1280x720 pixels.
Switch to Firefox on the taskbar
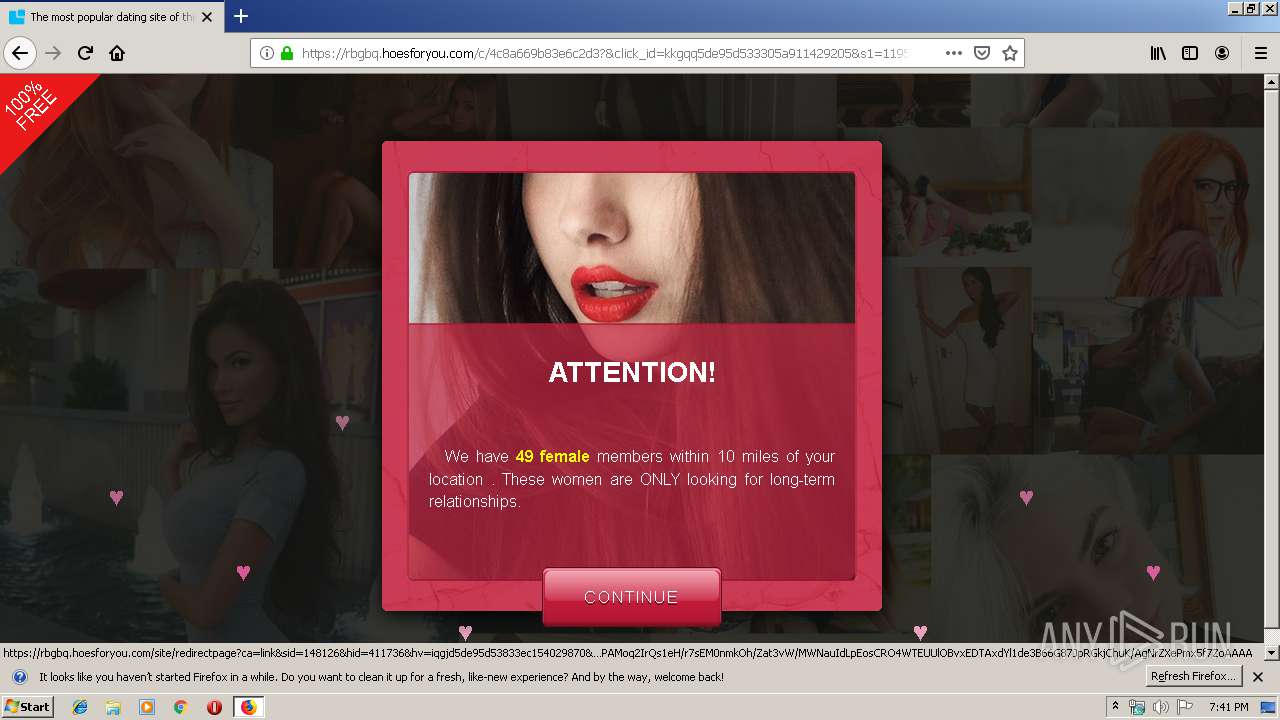248,707
